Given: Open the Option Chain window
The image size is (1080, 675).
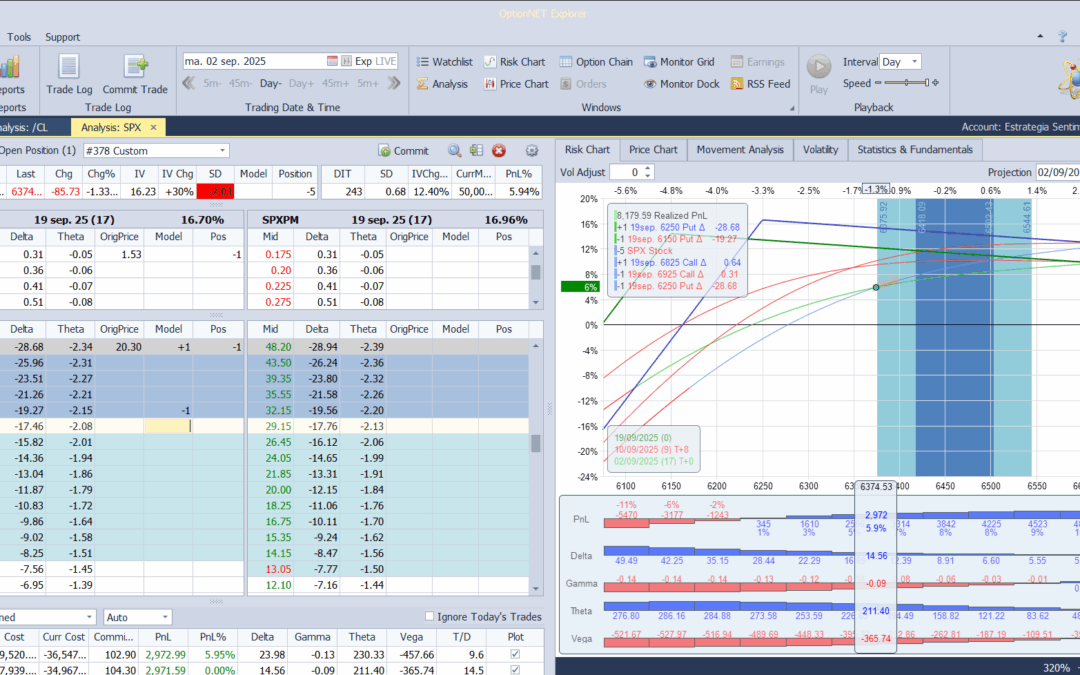Looking at the screenshot, I should (596, 62).
